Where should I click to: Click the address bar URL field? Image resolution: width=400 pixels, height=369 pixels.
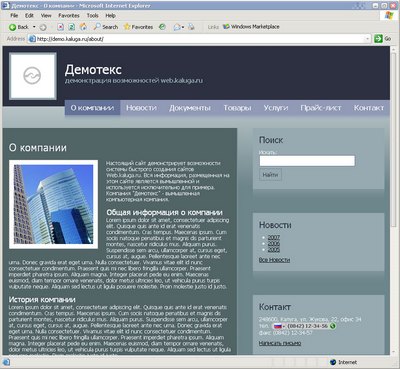(200, 39)
